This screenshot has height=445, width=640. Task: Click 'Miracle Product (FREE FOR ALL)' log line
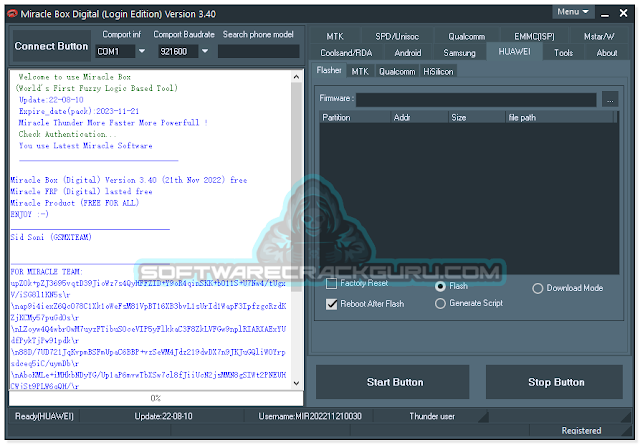(x=75, y=202)
